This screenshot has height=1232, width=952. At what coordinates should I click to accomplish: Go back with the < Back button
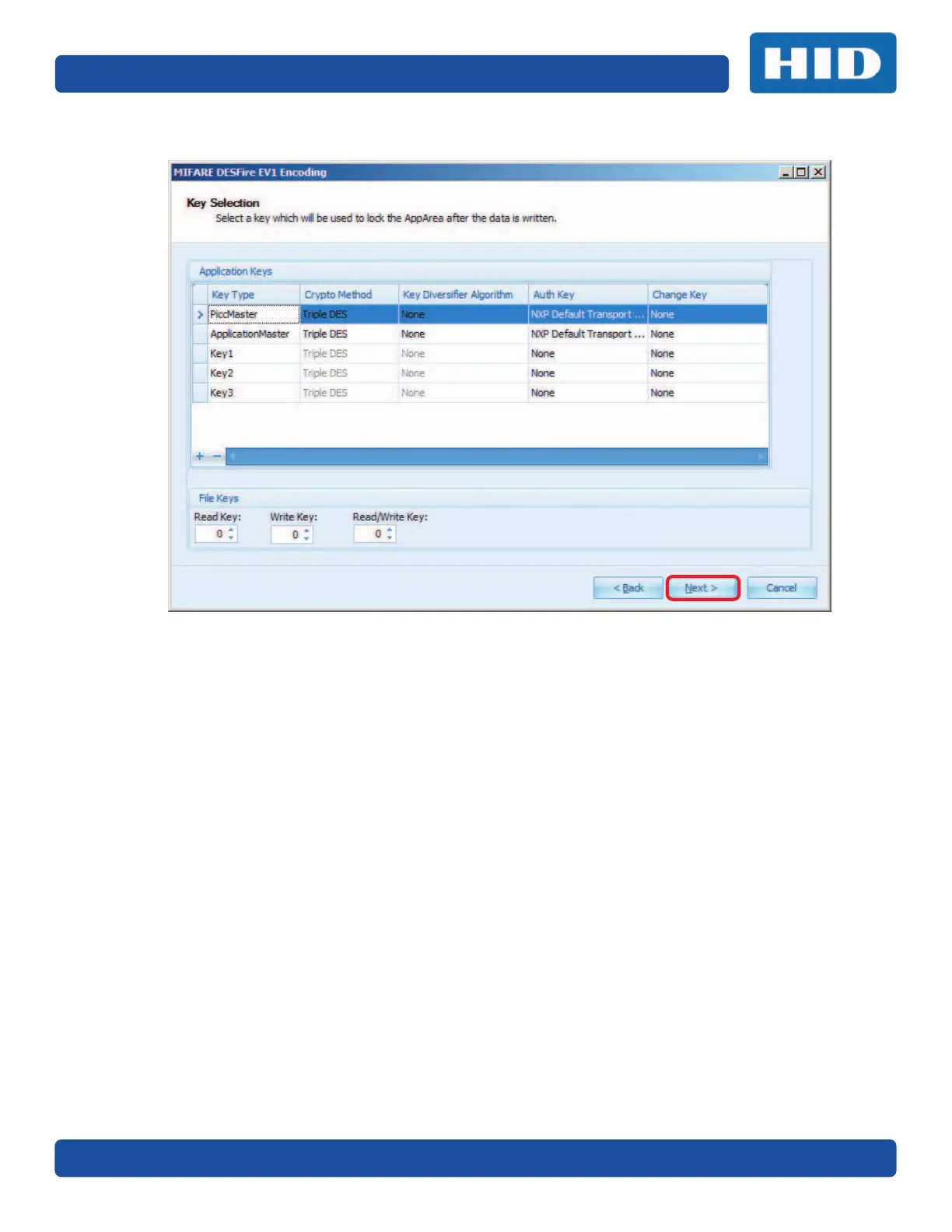628,588
